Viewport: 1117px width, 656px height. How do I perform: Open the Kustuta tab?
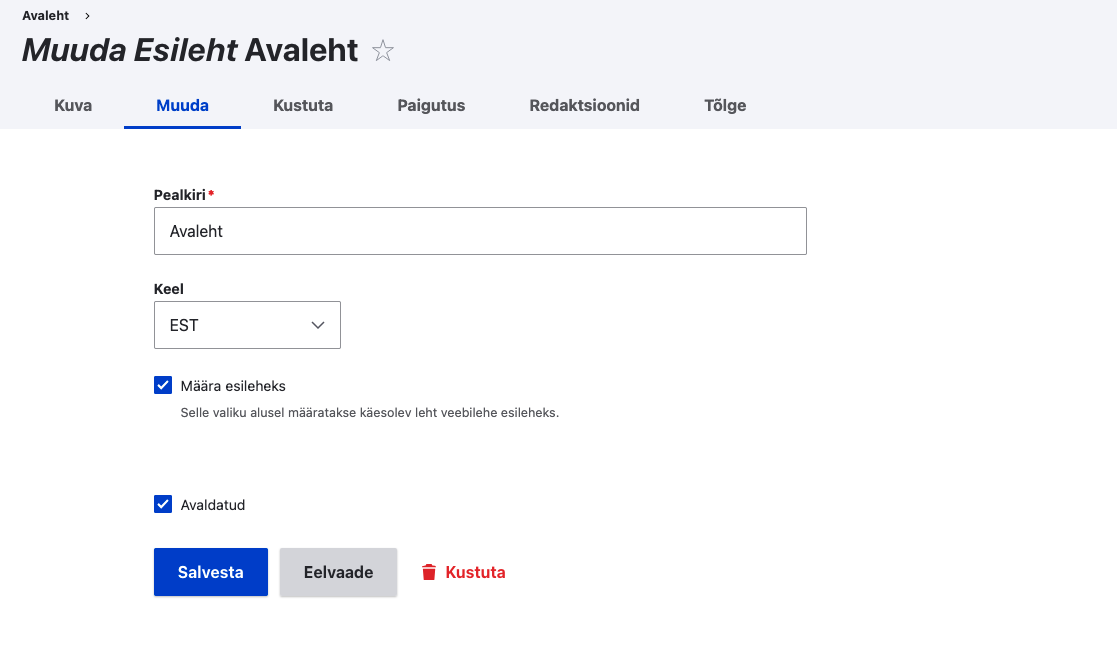pyautogui.click(x=303, y=105)
